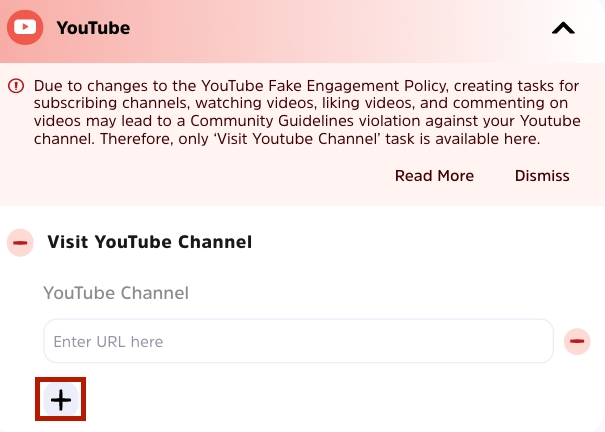Click the white play triangle inside YouTube logo
The height and width of the screenshot is (432, 605).
point(25,27)
